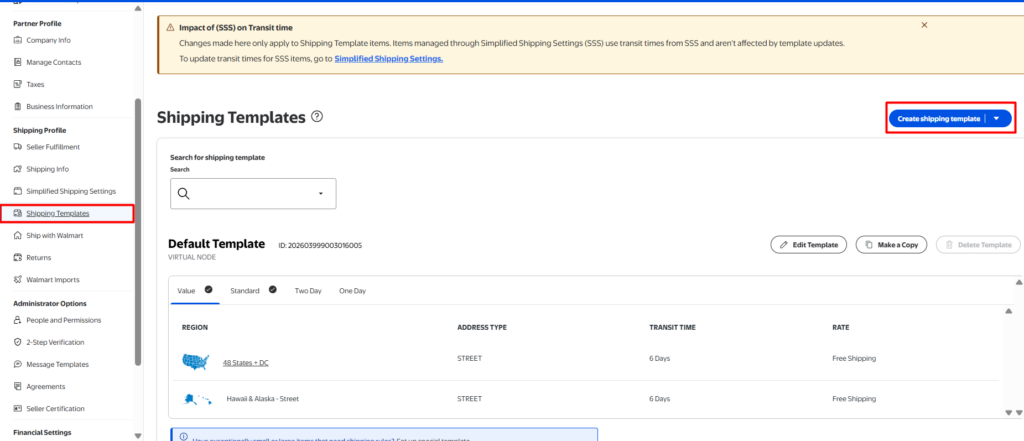Select the Value shipping tab
Image resolution: width=1024 pixels, height=441 pixels.
[195, 291]
